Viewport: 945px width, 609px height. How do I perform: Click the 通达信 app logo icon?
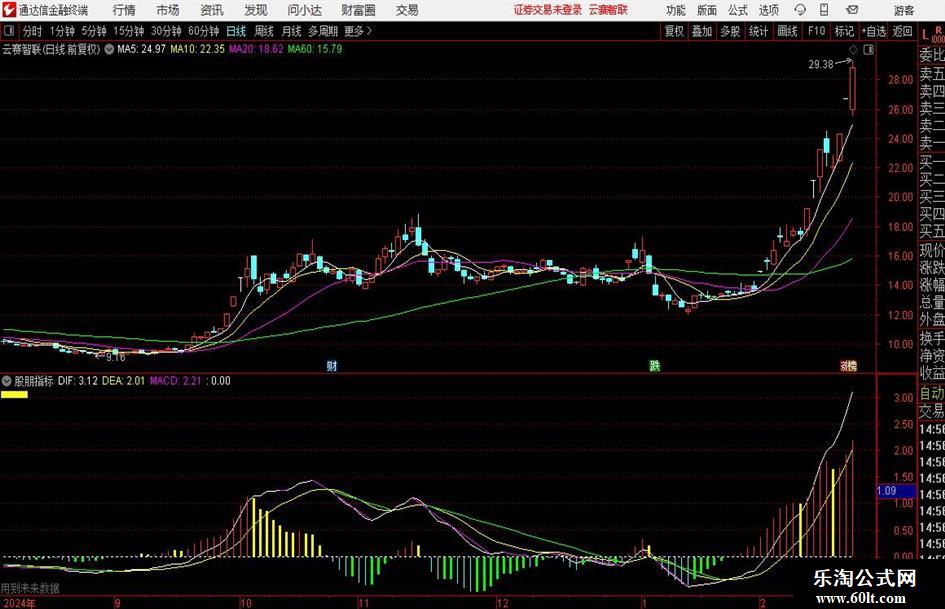coord(10,10)
